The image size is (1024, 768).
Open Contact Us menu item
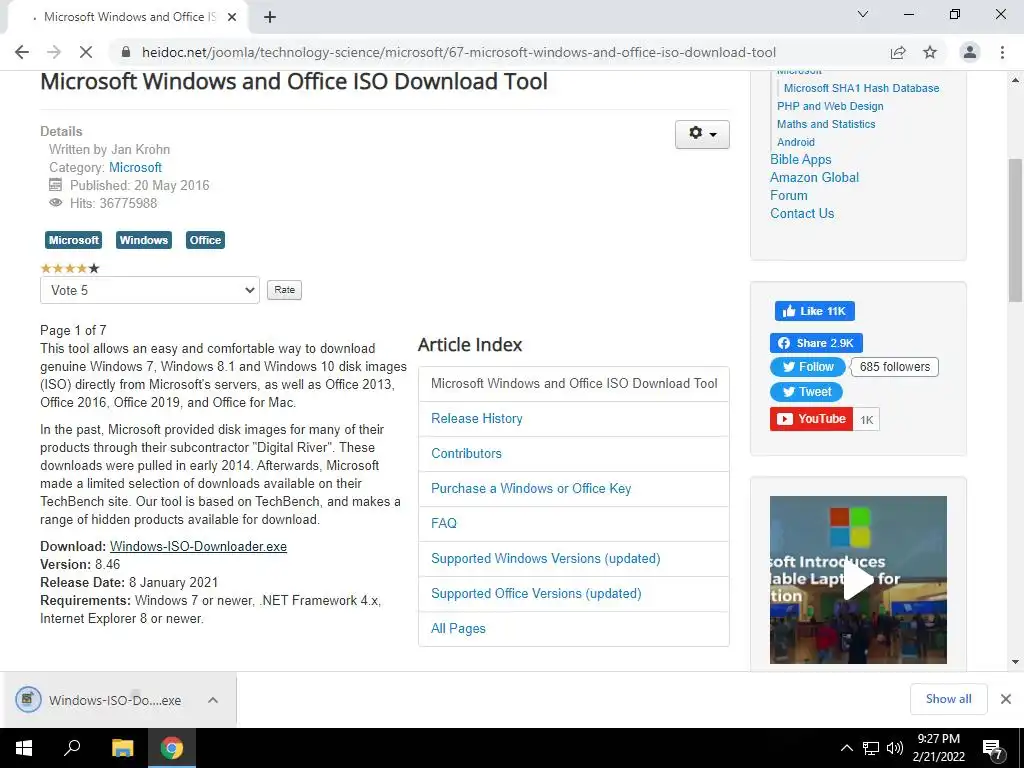802,214
